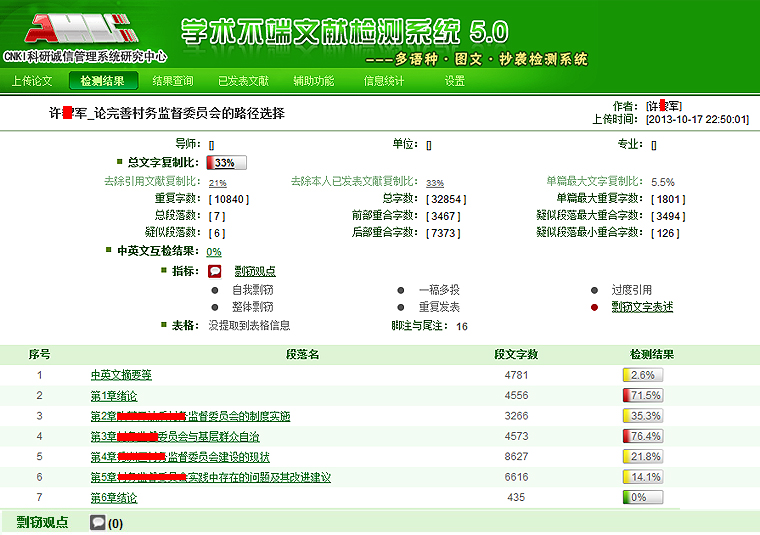Open the 上传论文 tab
This screenshot has width=760, height=535.
tap(33, 81)
